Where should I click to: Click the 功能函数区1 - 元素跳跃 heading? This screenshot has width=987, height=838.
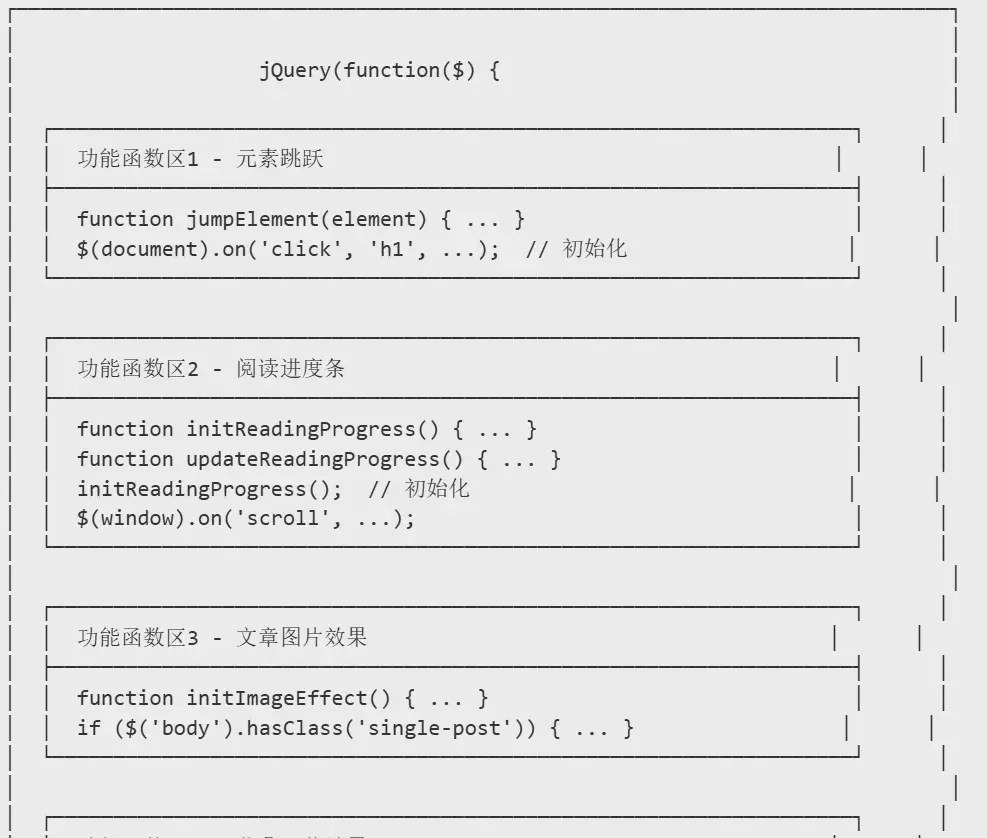(x=200, y=159)
